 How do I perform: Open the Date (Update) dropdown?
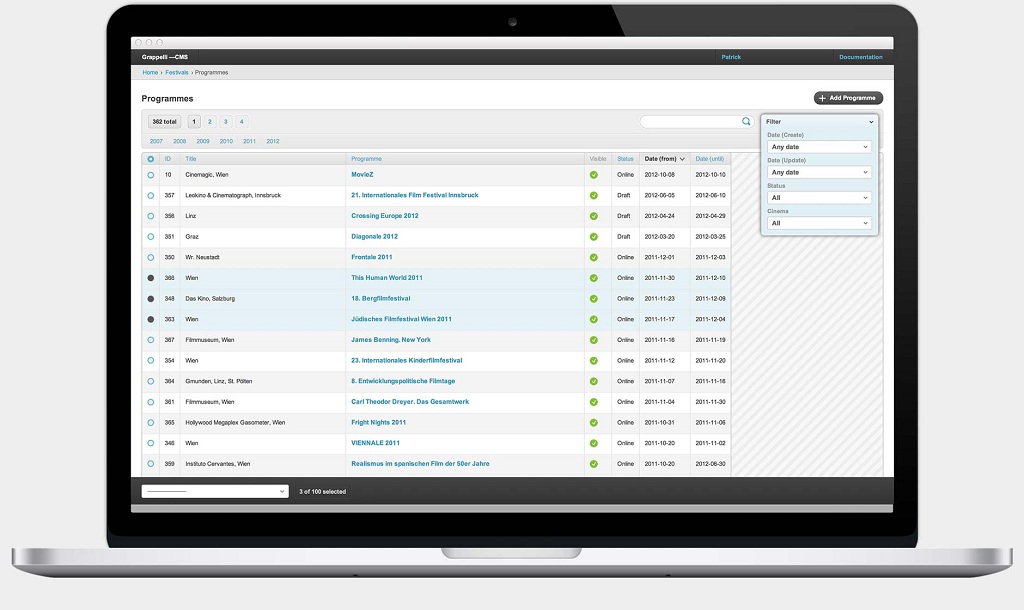(819, 172)
